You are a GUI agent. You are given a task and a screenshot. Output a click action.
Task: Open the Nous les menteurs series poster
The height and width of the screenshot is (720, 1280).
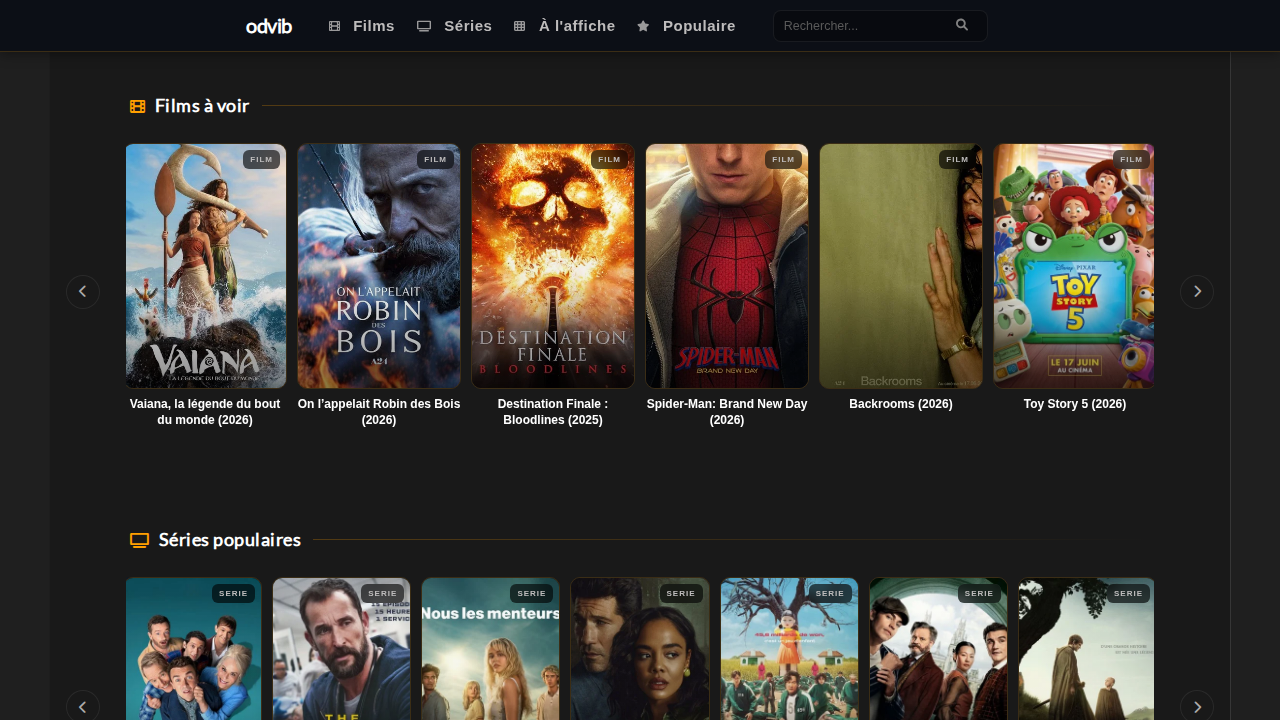tap(490, 649)
